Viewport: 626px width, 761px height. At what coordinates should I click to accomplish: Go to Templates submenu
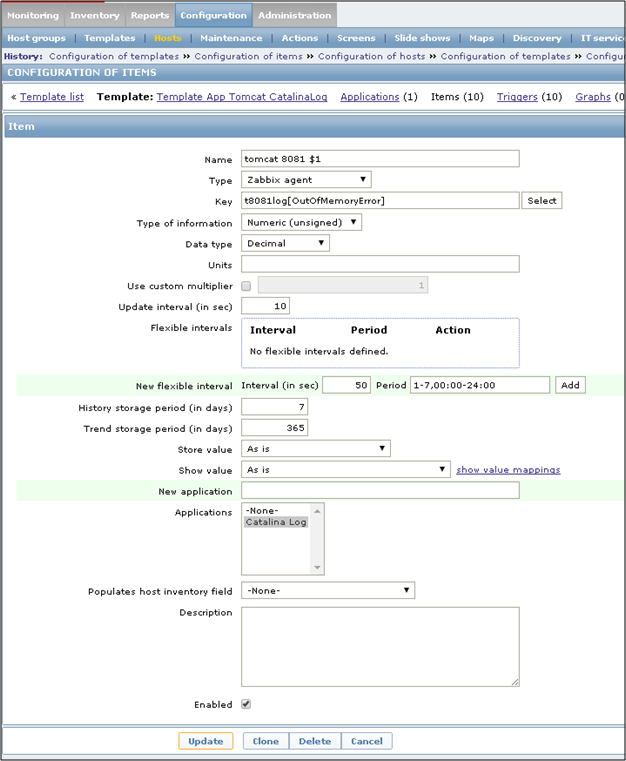click(110, 38)
